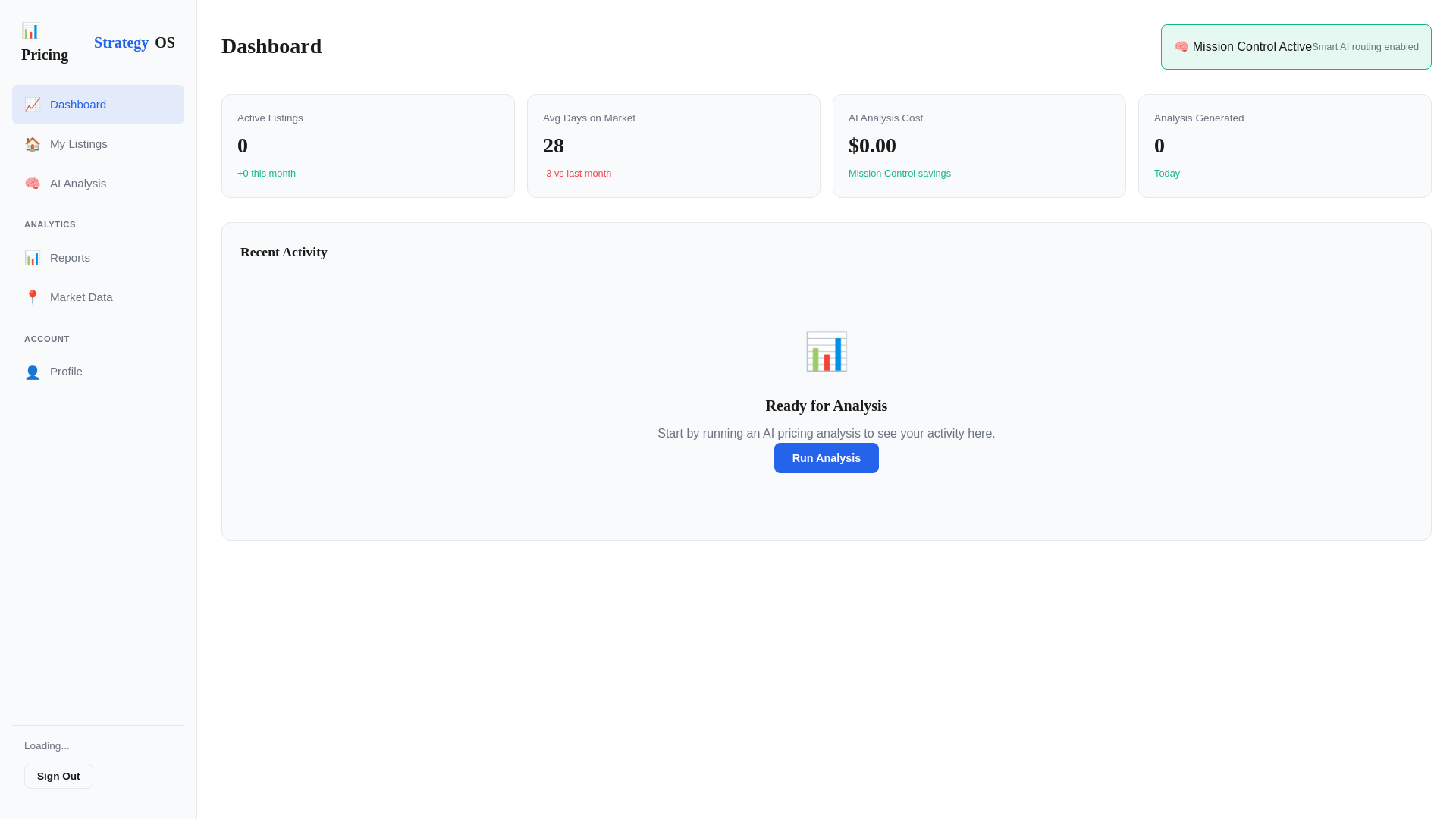The height and width of the screenshot is (819, 1456).
Task: Click the Dashboard page title
Action: [271, 46]
